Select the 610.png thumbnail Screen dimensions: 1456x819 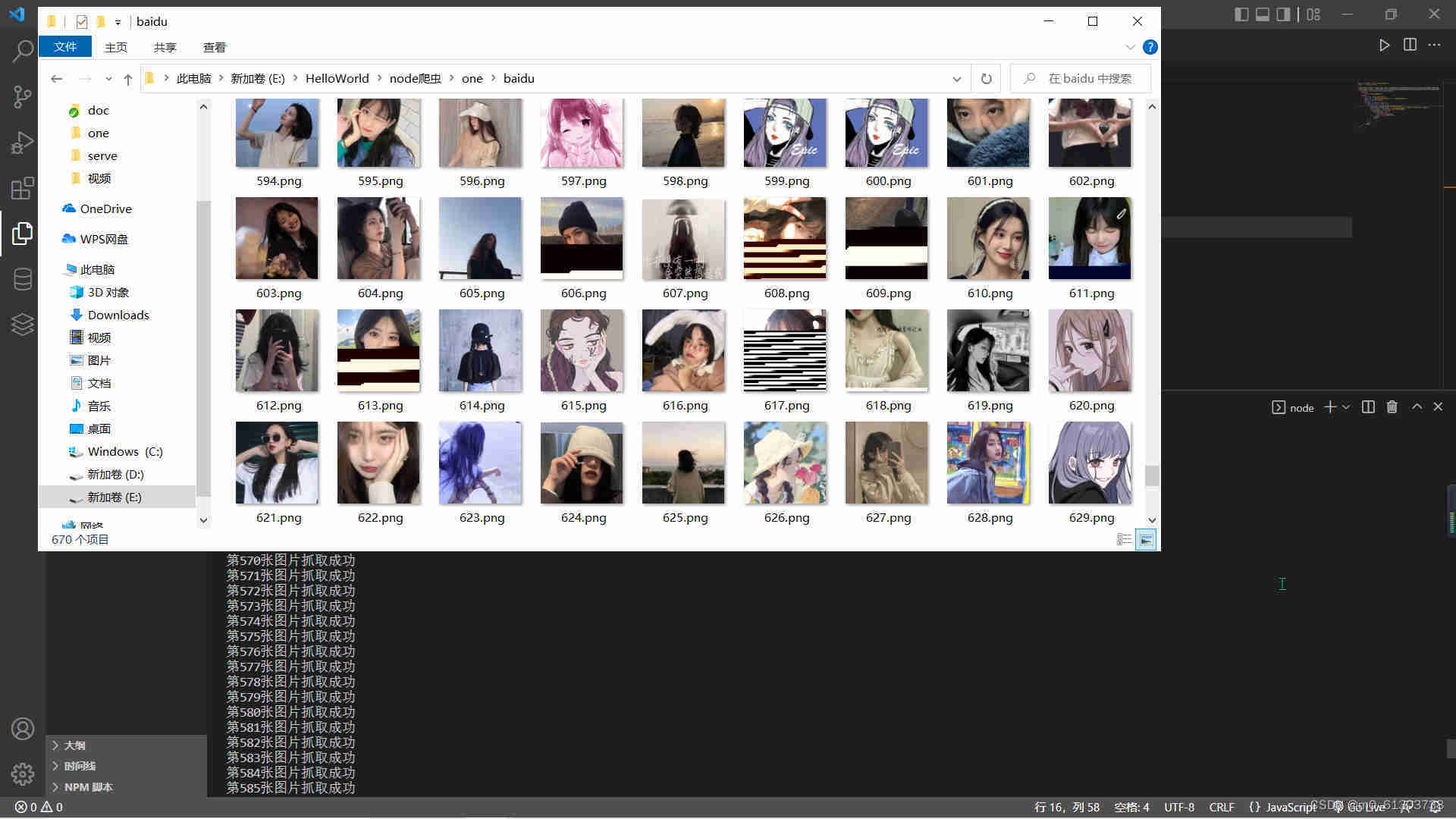click(x=988, y=239)
